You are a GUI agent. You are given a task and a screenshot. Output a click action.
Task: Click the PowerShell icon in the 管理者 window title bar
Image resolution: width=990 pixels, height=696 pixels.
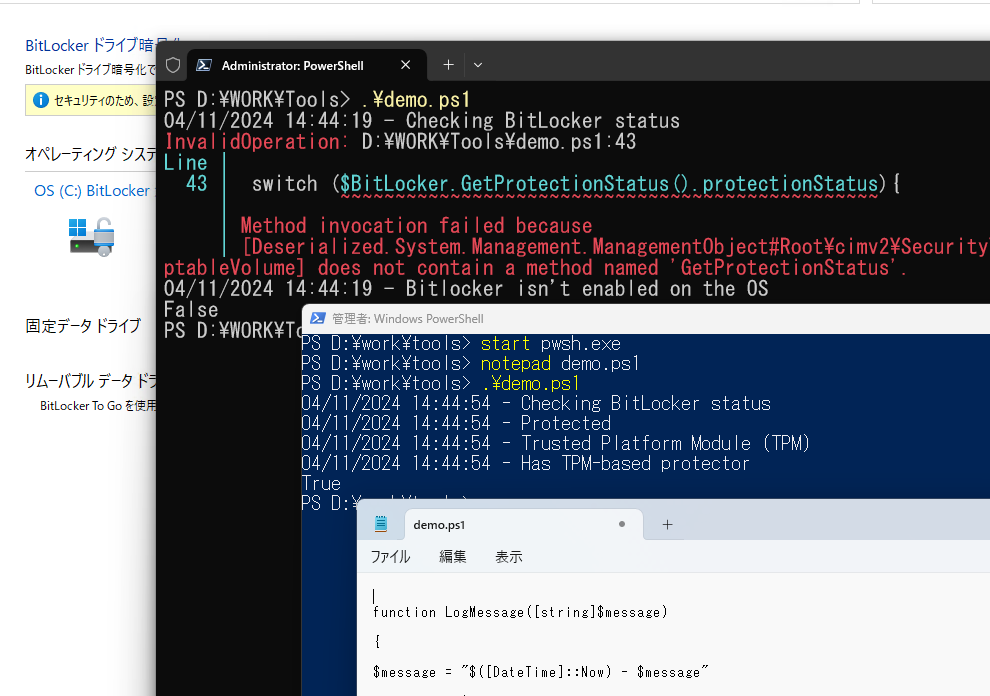coord(320,318)
